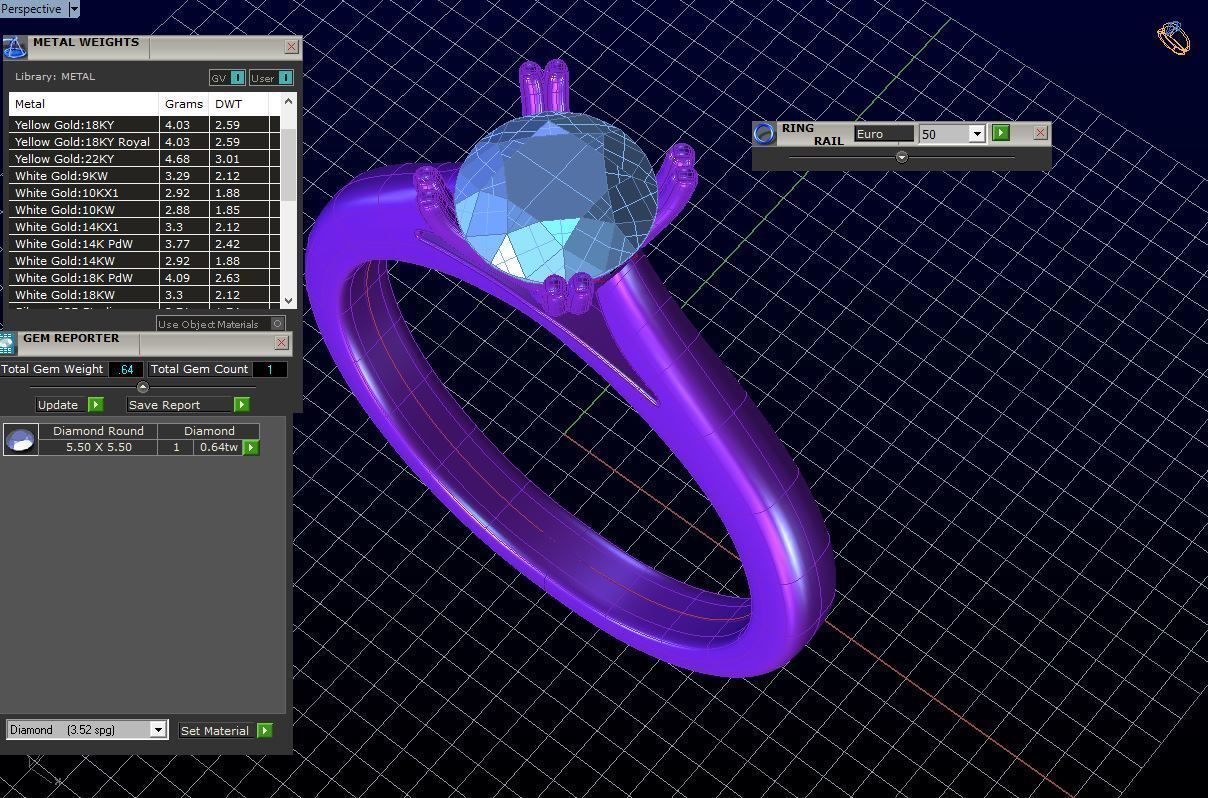Click the DWT column header

pyautogui.click(x=239, y=104)
